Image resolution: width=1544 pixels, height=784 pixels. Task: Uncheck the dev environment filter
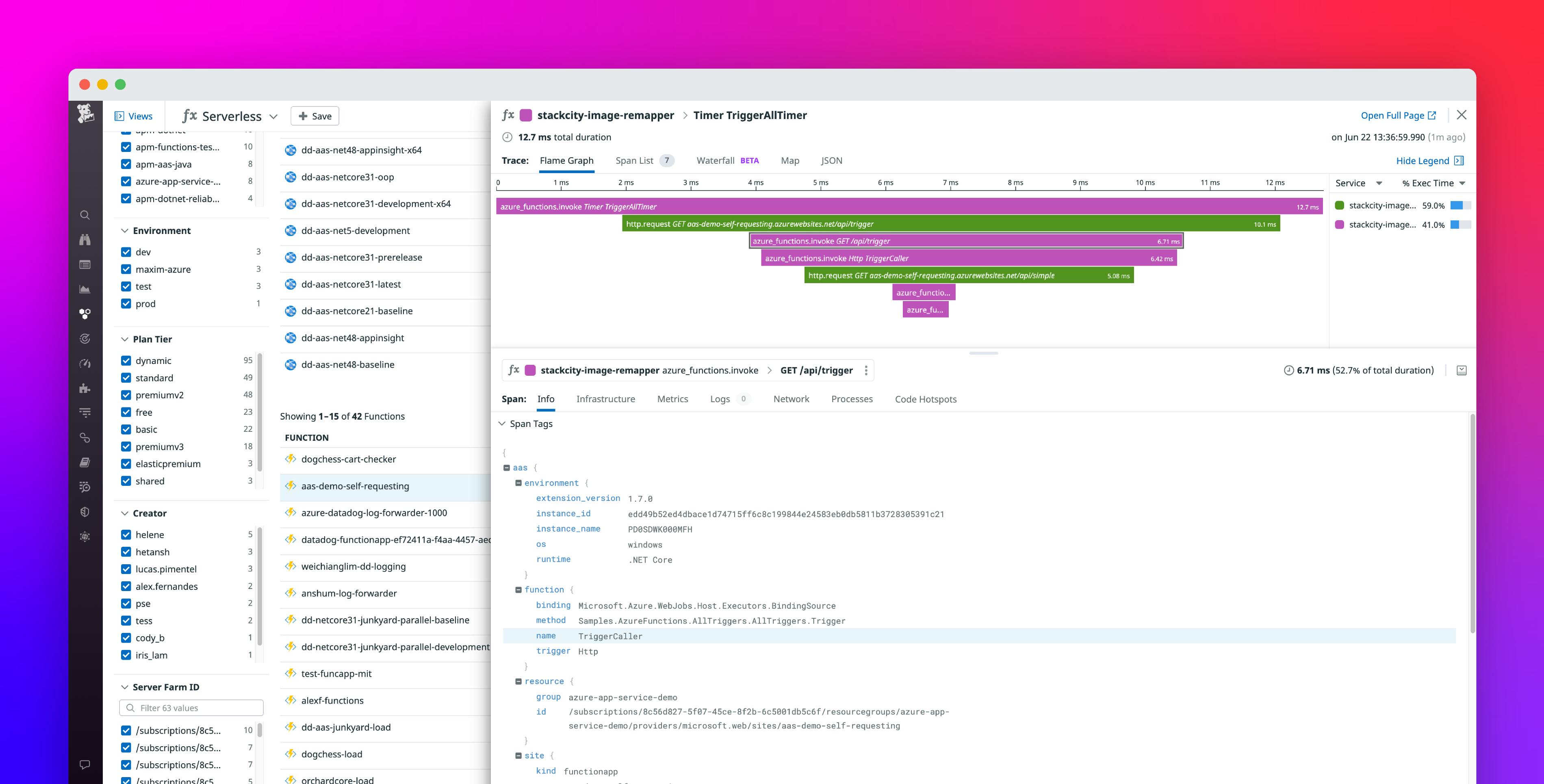coord(126,252)
